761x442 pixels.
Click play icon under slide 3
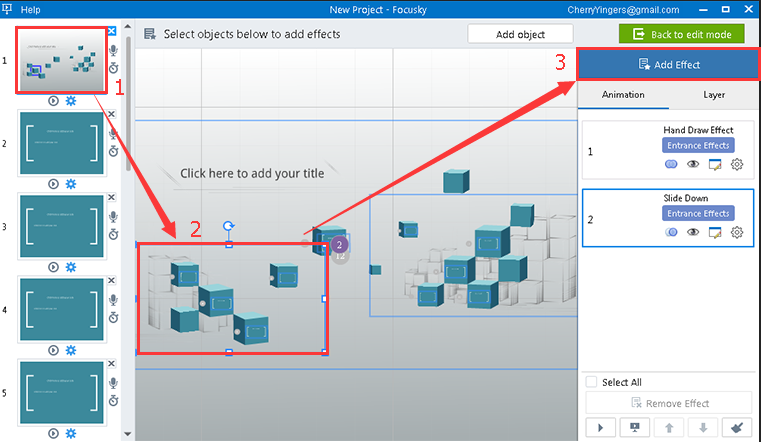pos(53,267)
